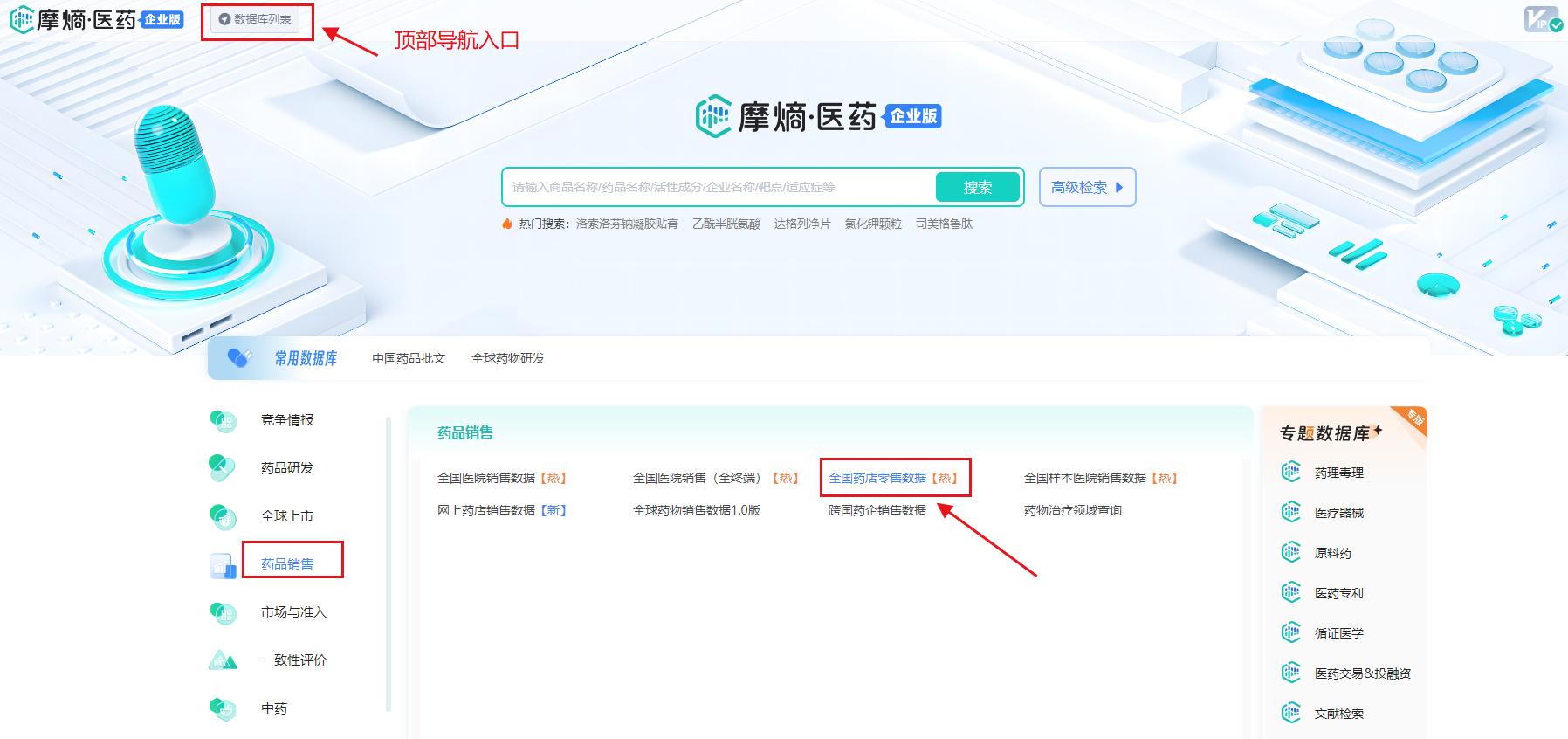Viewport: 1568px width, 739px height.
Task: Select hot search 达格列净片
Action: (x=802, y=224)
